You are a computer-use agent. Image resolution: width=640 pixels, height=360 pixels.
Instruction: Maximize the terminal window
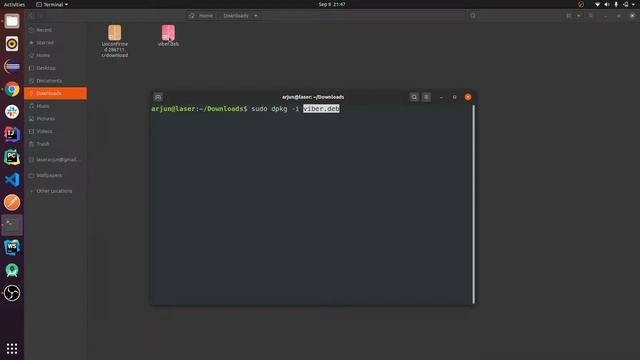point(454,97)
